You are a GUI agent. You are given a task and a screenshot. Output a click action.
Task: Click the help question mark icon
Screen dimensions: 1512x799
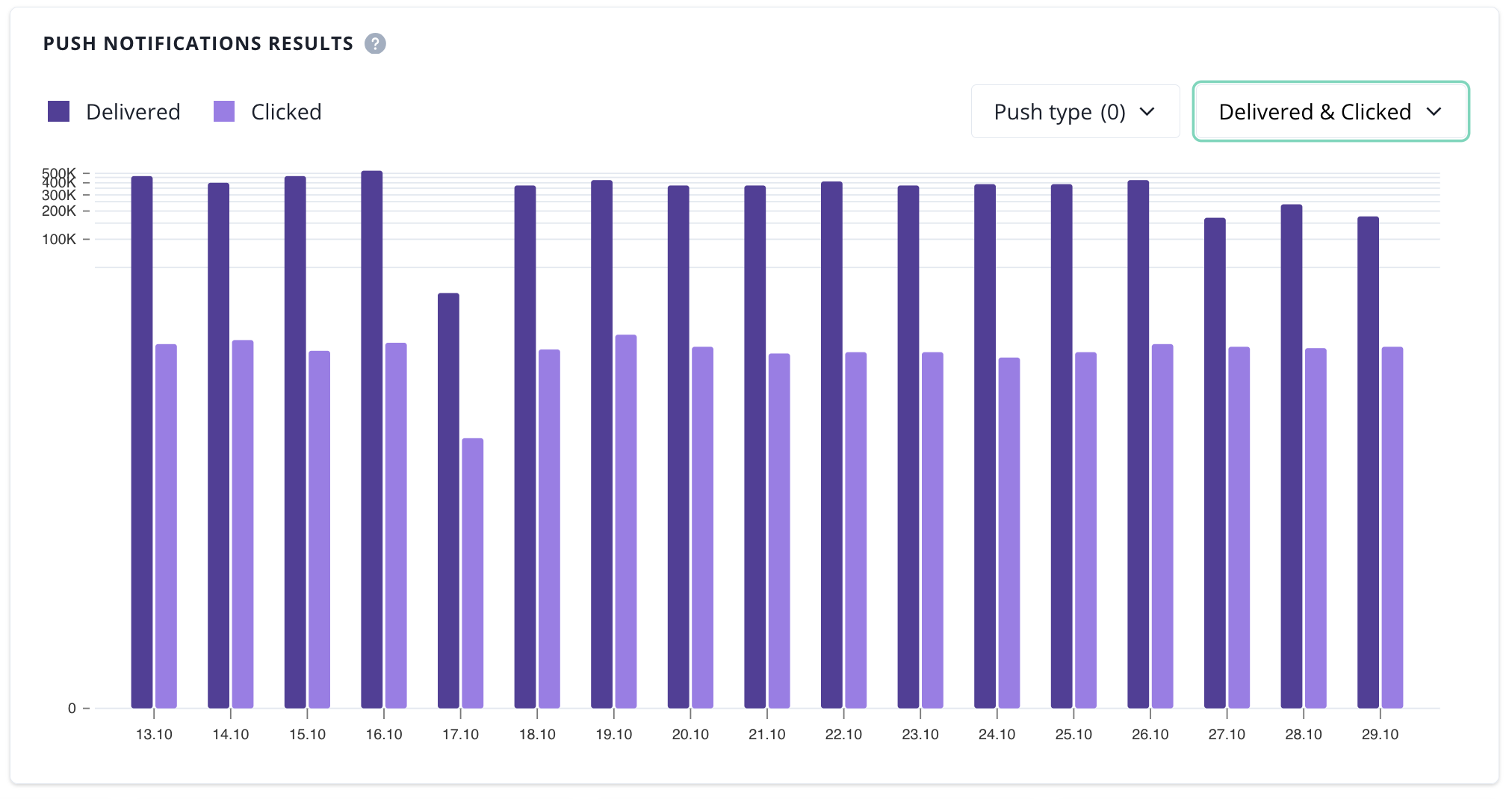[375, 44]
